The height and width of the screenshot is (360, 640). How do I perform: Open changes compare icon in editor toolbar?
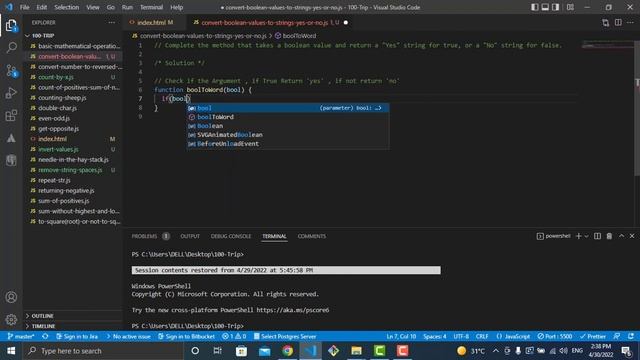point(606,22)
